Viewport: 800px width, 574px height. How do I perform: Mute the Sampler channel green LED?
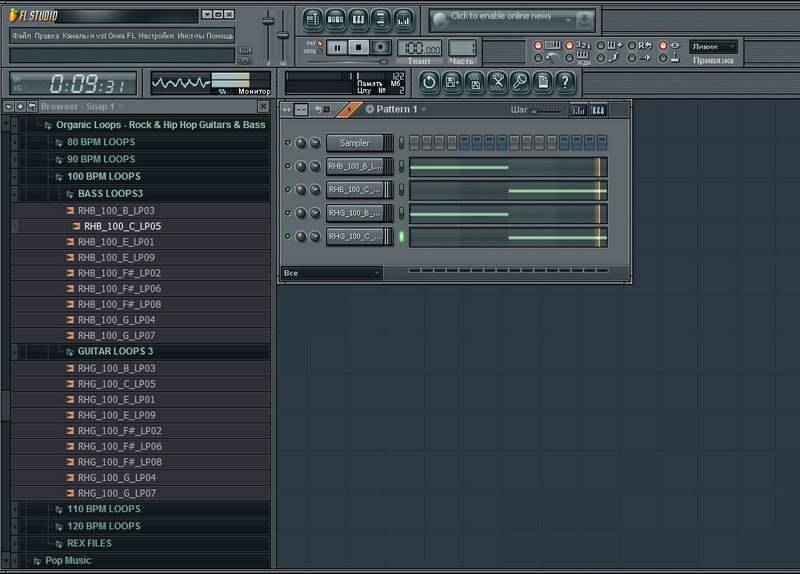[x=288, y=143]
